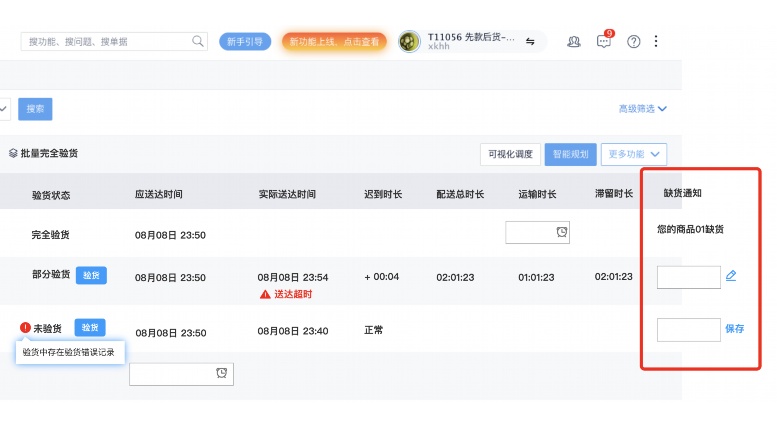The image size is (777, 428).
Task: Focus the bottom time picker input
Action: click(x=181, y=374)
